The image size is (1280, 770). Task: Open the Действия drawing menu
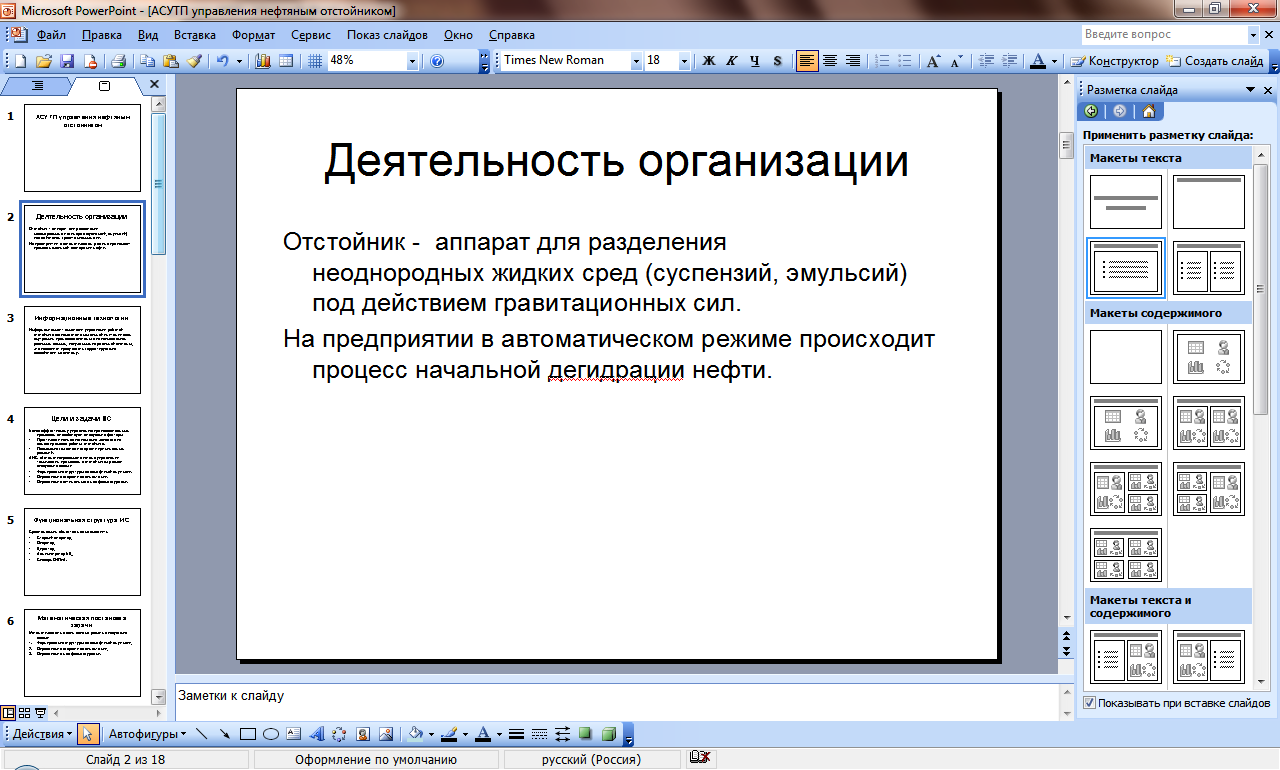click(x=43, y=734)
